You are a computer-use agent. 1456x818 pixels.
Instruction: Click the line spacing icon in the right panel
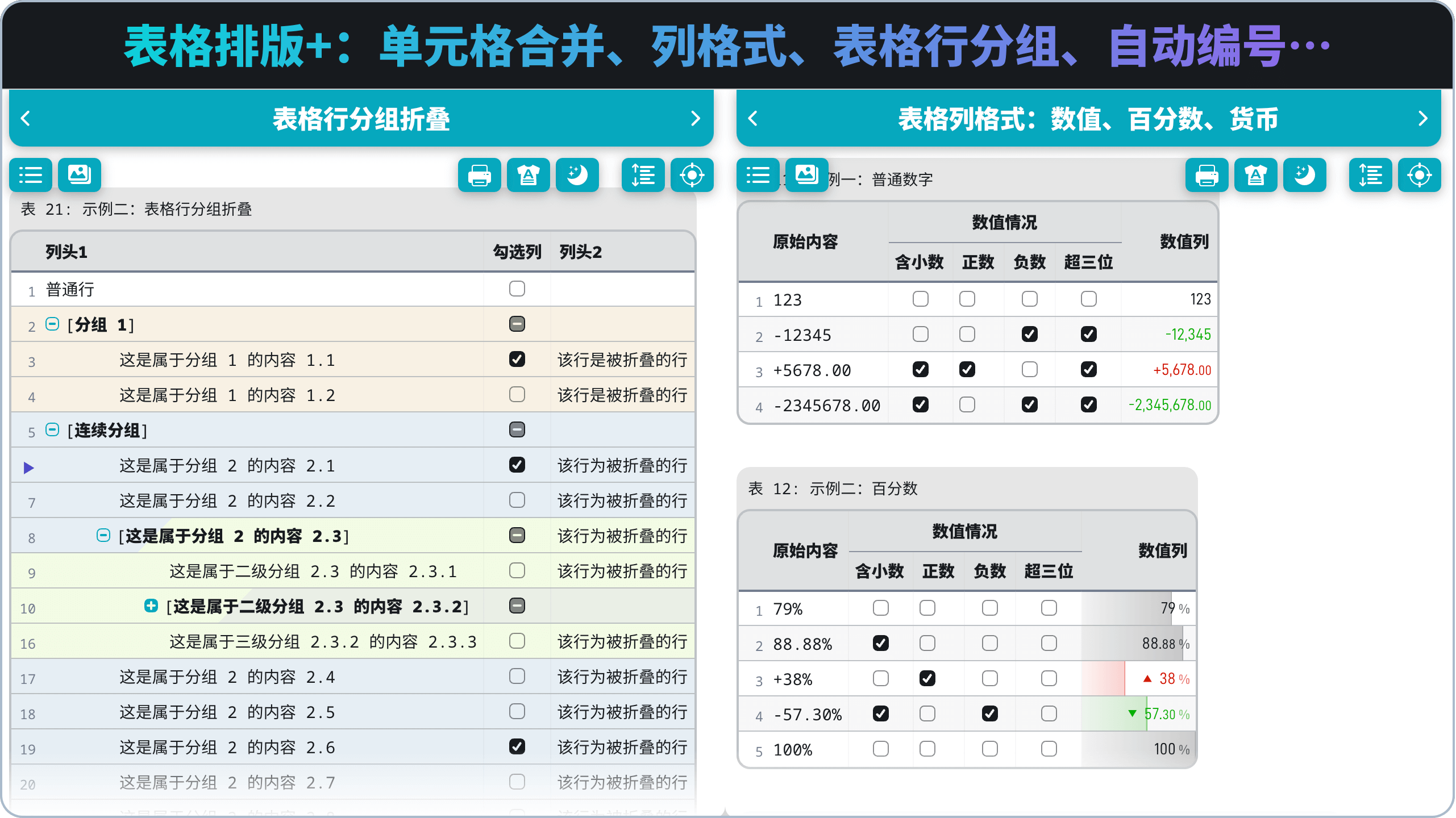(x=1371, y=175)
